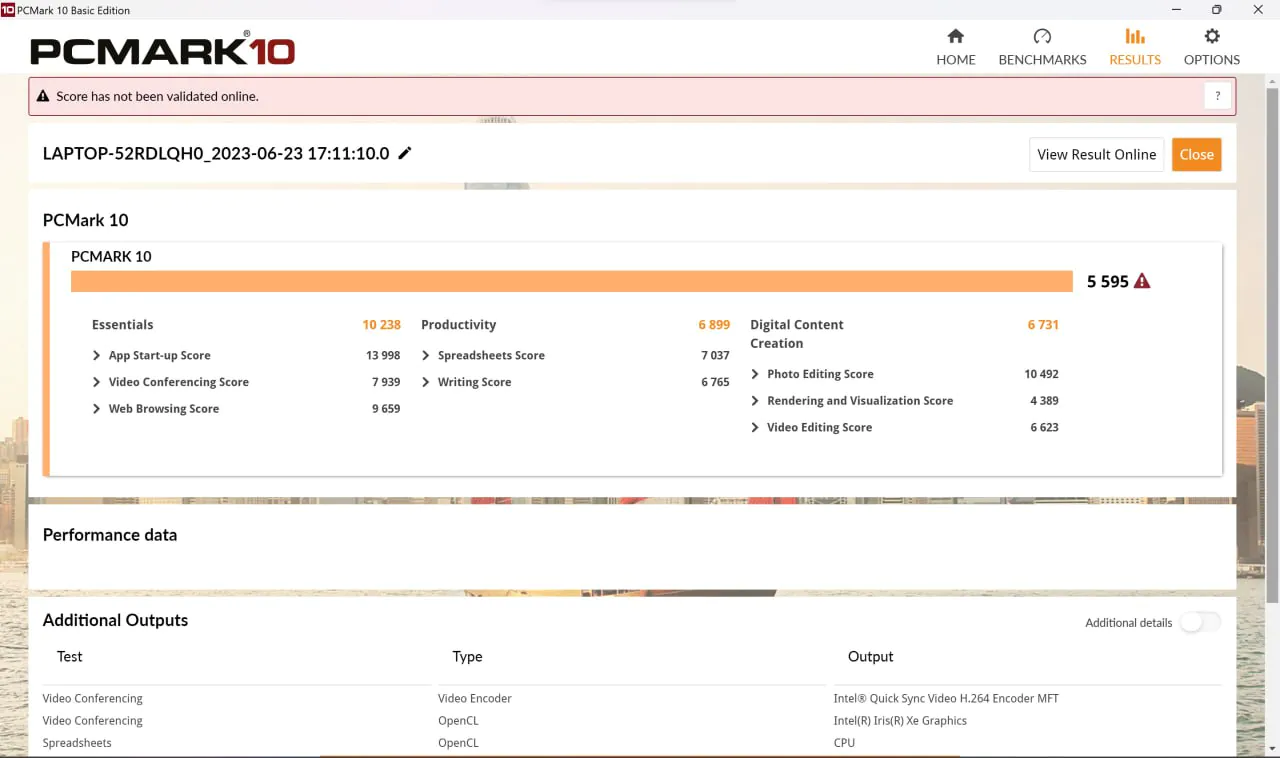The height and width of the screenshot is (758, 1280).
Task: Click the Productivity score 6 899
Action: (x=714, y=325)
